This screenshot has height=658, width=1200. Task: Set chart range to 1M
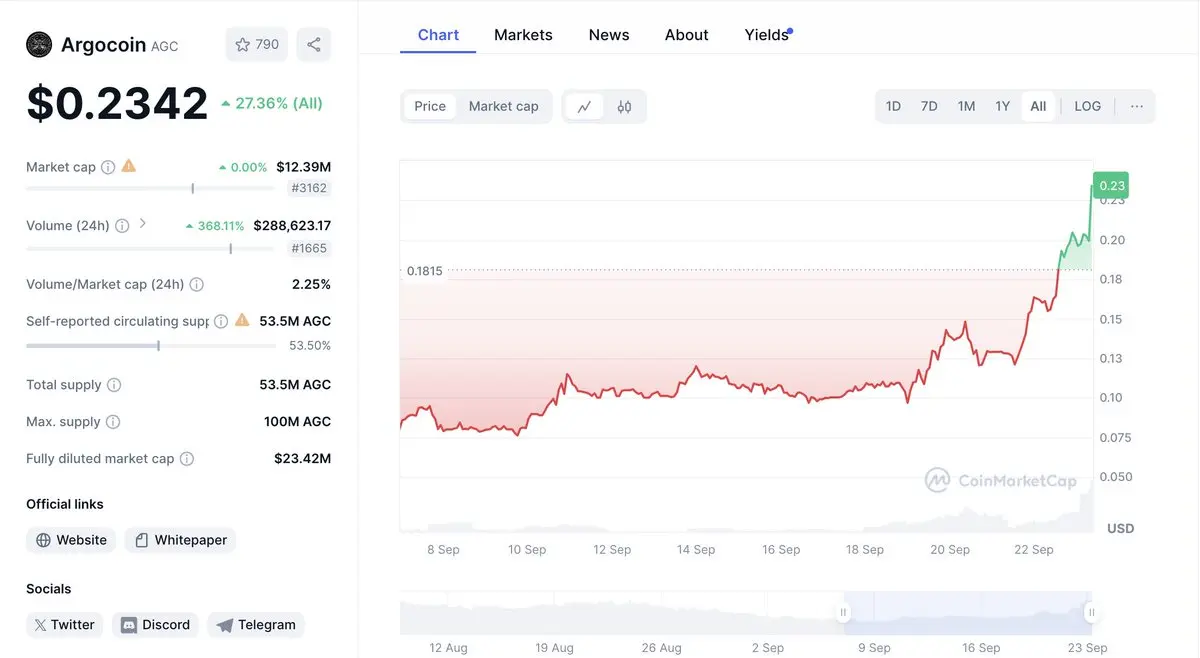point(966,106)
